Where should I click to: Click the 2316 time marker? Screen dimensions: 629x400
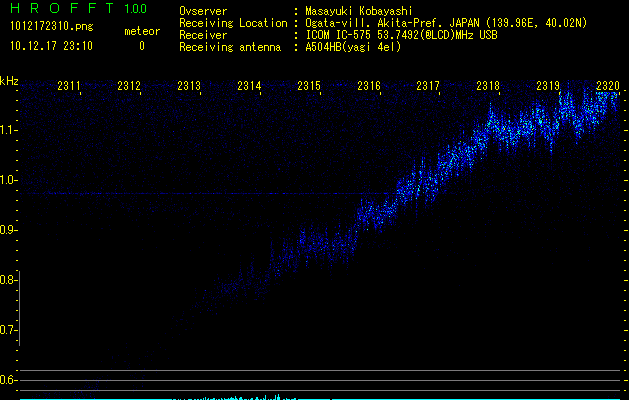pos(369,85)
